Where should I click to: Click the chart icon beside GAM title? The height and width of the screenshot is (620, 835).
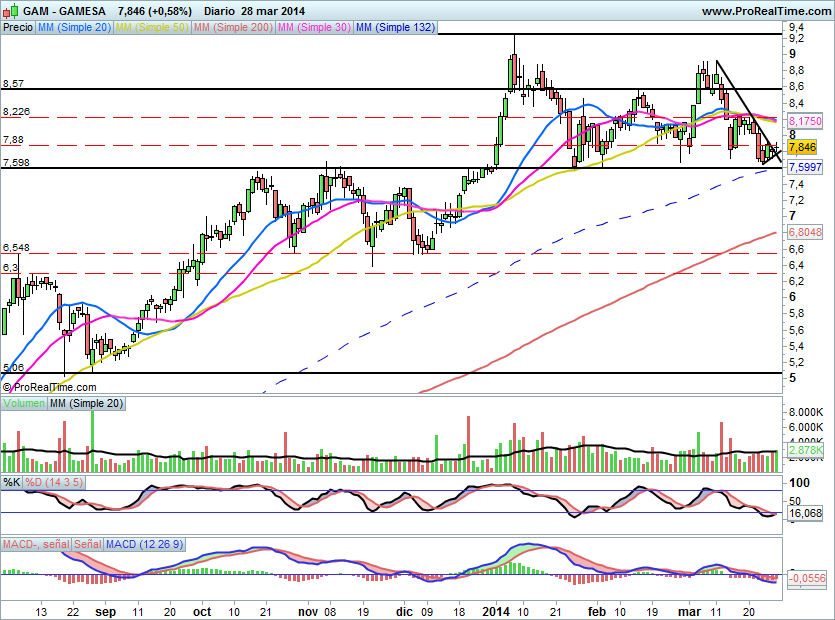pos(11,10)
